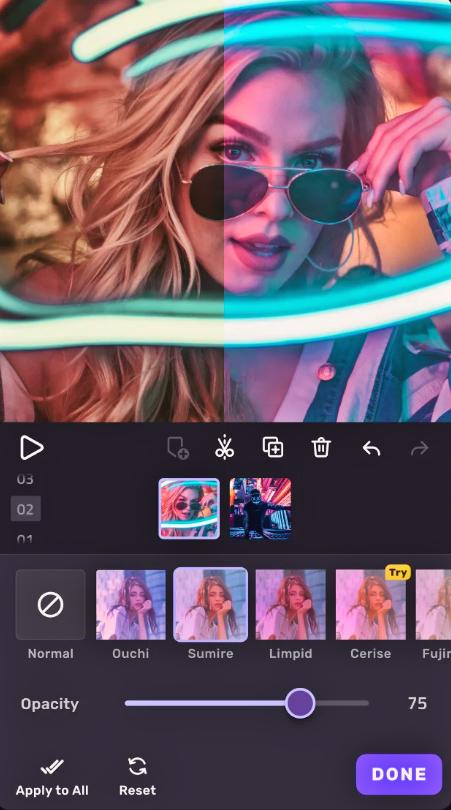451x810 pixels.
Task: Tap the Apply to All checkmarks
Action: (52, 767)
